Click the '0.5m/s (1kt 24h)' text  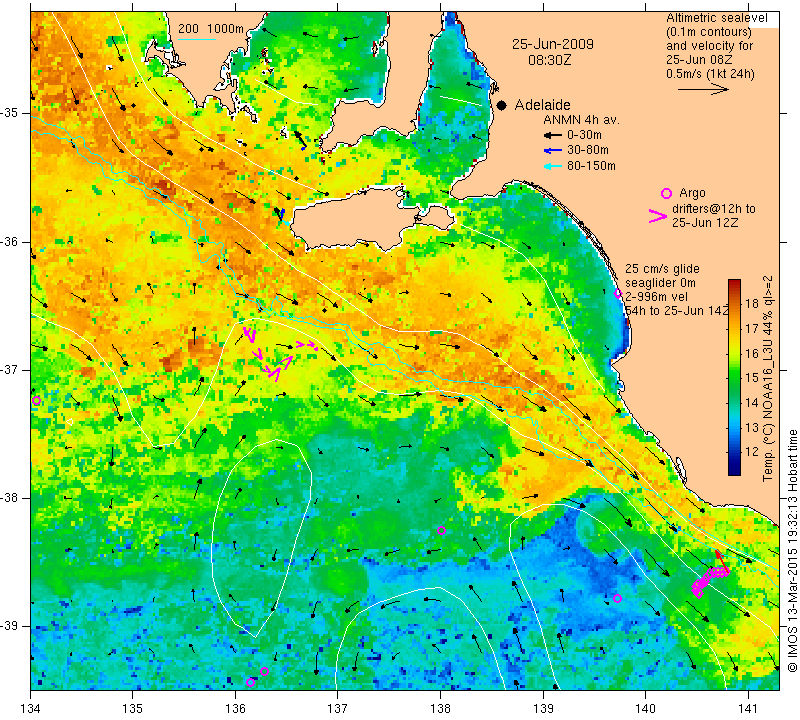click(x=710, y=74)
